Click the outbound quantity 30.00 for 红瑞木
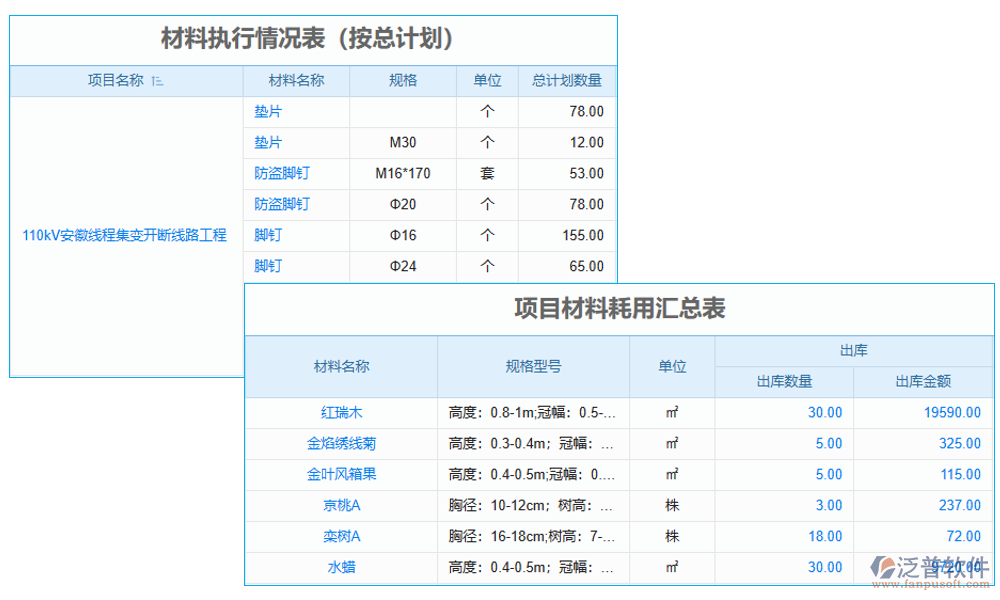The image size is (1000, 600). tap(828, 412)
